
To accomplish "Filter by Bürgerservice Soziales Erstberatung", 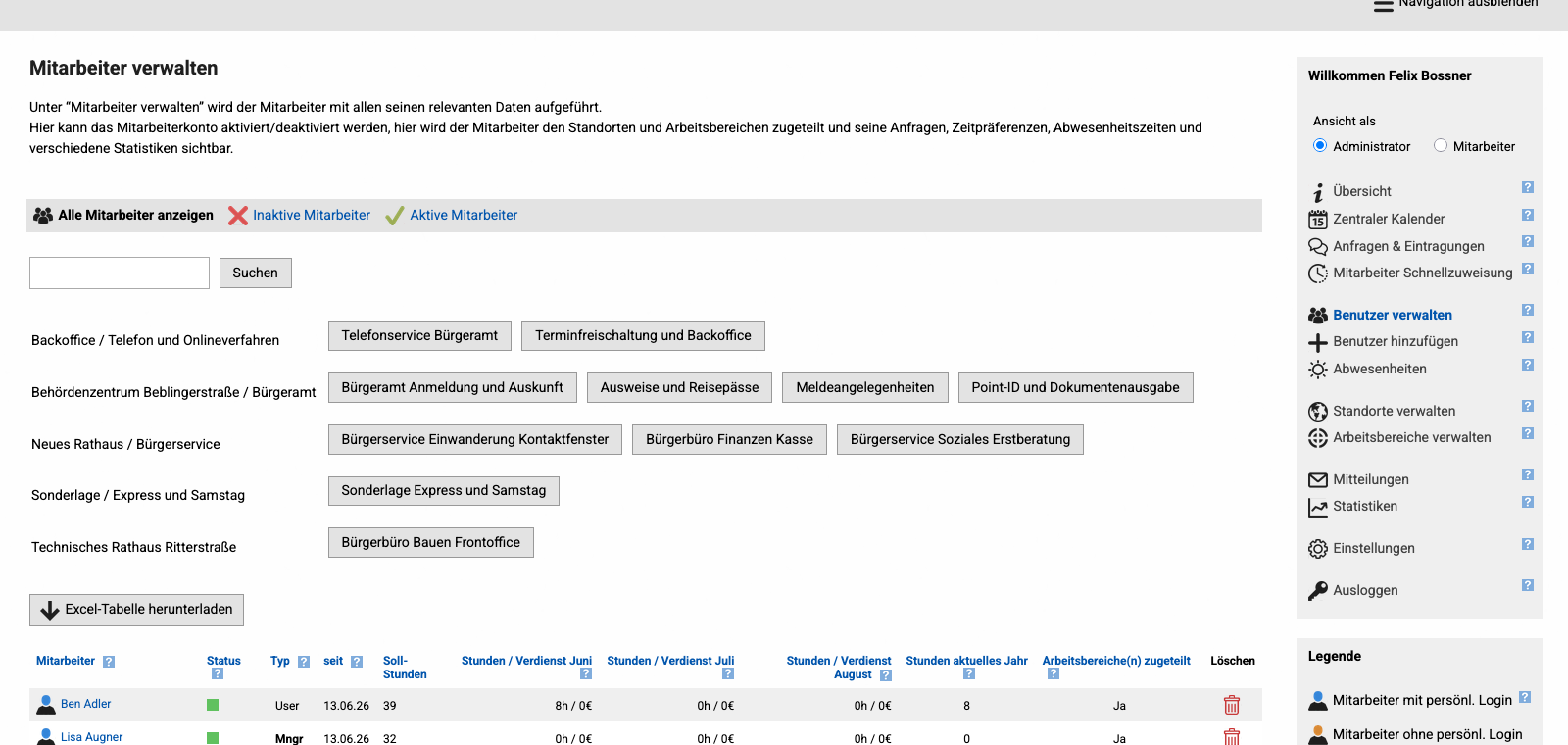I will [960, 440].
